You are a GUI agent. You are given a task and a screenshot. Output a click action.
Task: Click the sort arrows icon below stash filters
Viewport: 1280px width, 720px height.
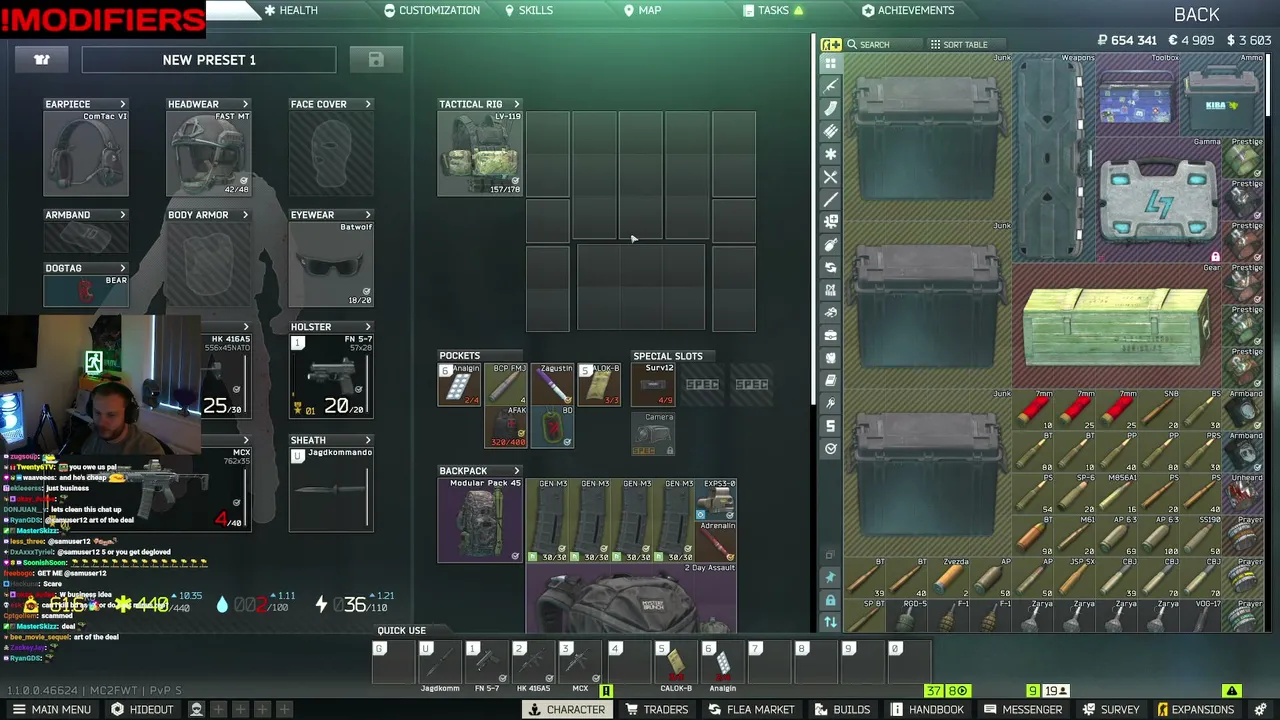830,622
